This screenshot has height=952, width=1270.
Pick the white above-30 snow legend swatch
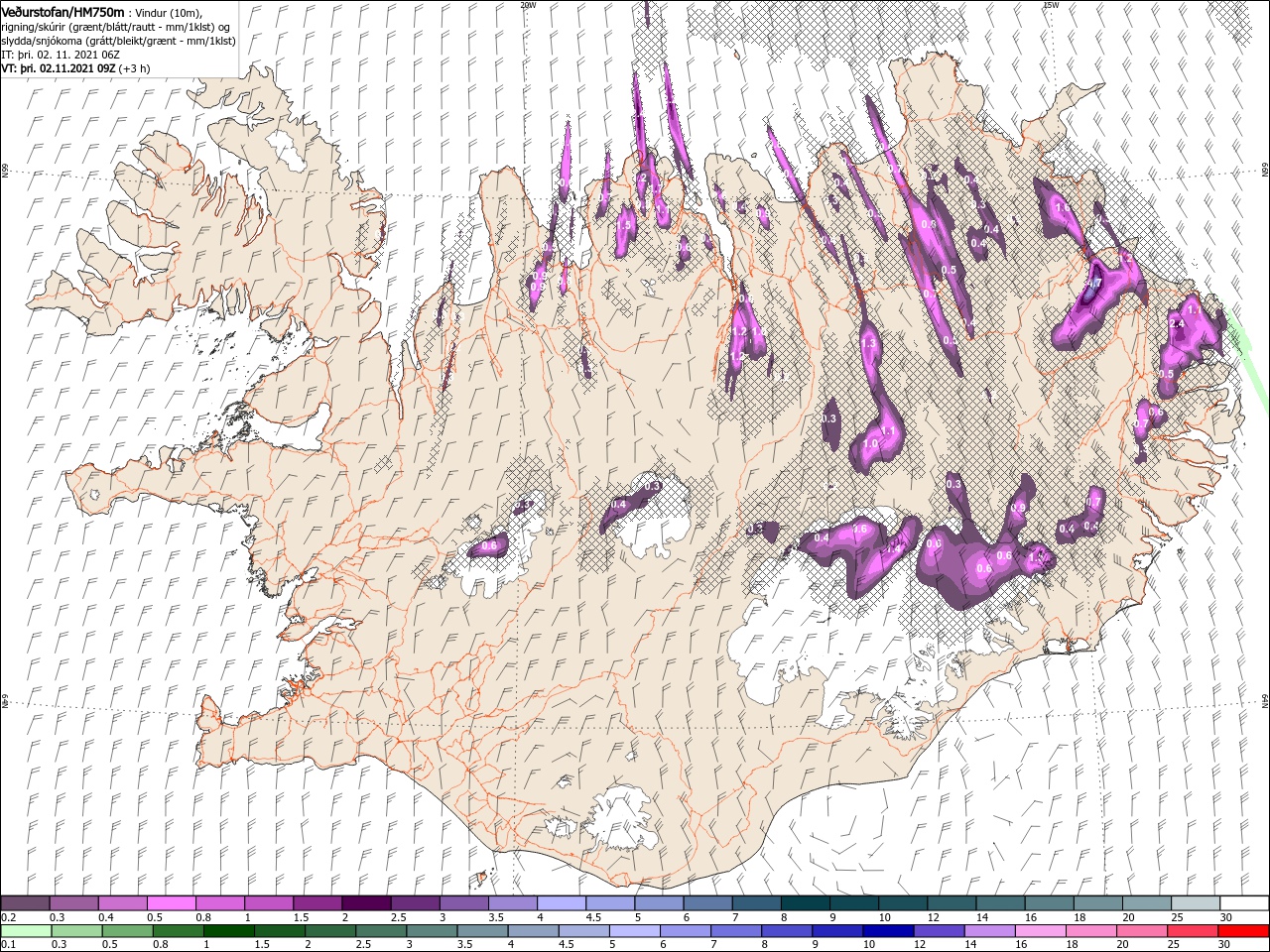[1243, 902]
